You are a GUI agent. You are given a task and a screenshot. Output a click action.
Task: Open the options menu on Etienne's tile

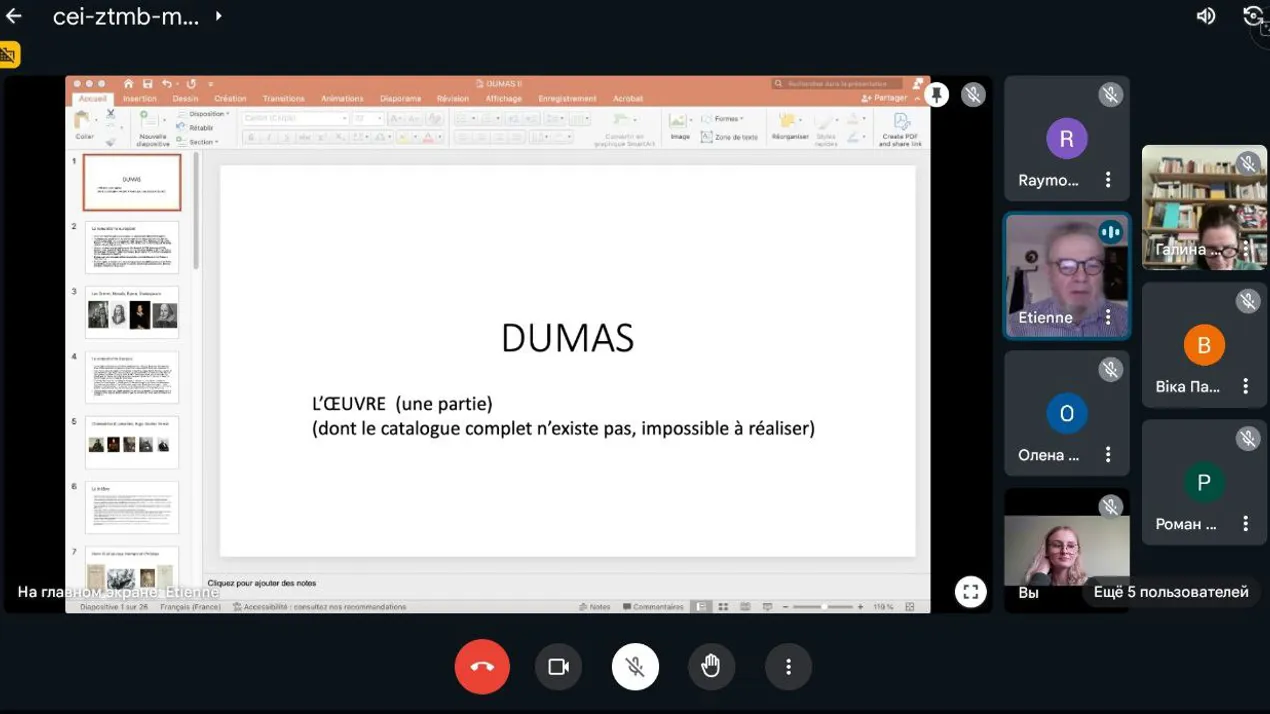click(1108, 317)
